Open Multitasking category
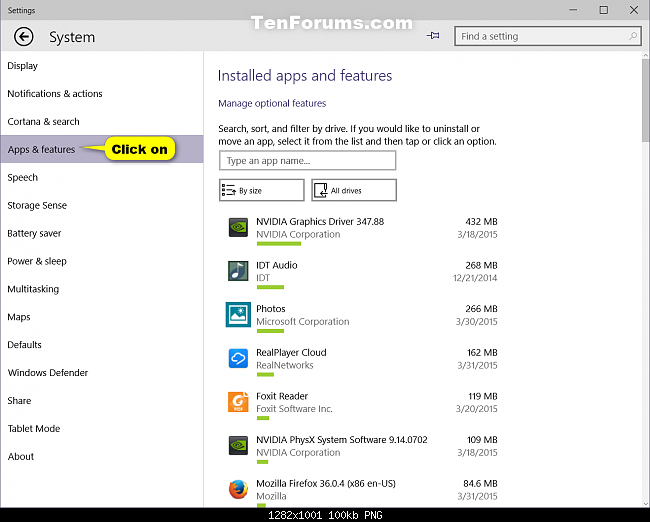 (x=102, y=289)
